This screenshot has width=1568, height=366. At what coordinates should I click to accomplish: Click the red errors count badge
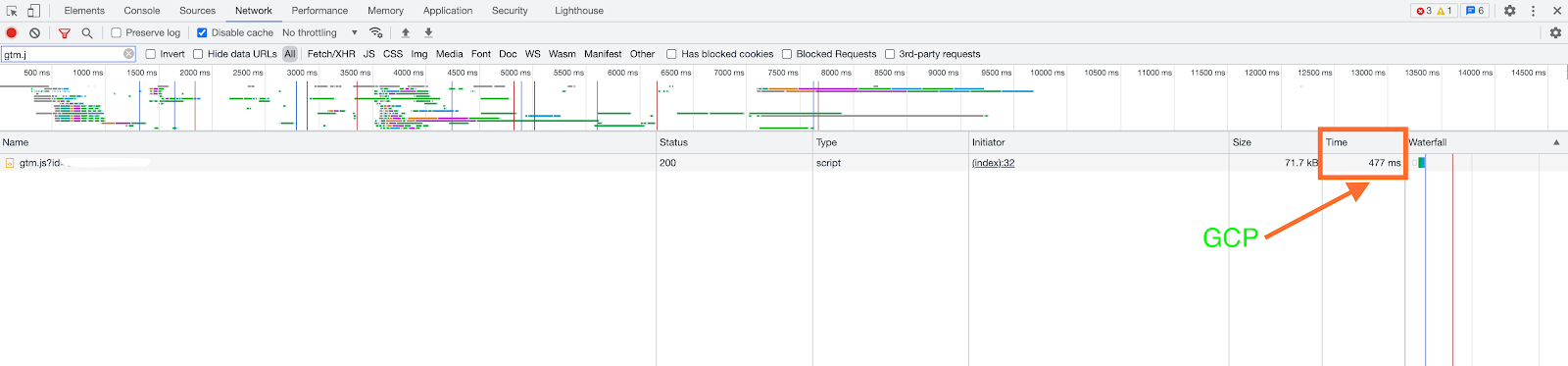1423,11
